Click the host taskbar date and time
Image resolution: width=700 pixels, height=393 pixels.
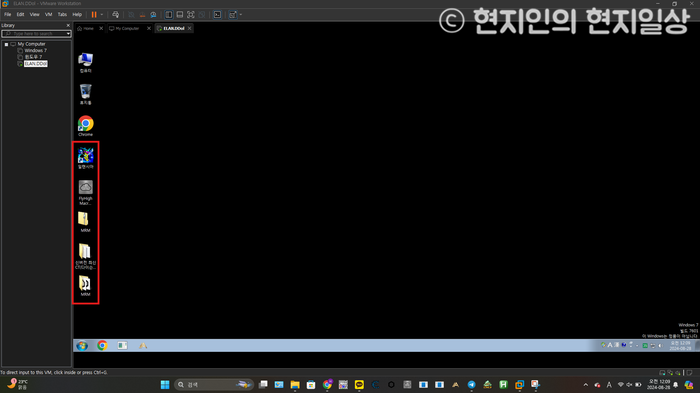[659, 385]
